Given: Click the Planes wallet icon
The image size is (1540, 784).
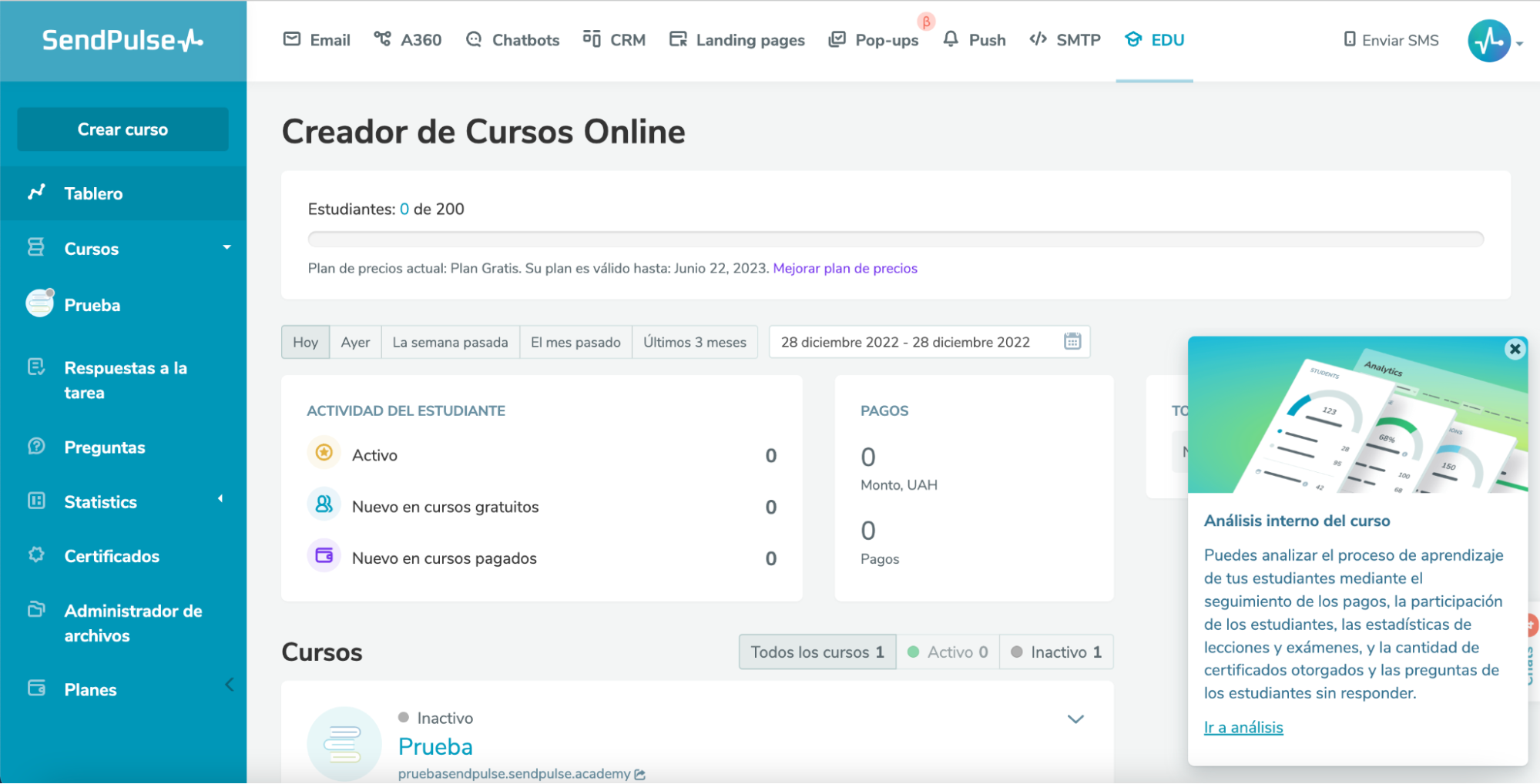Looking at the screenshot, I should pyautogui.click(x=36, y=688).
